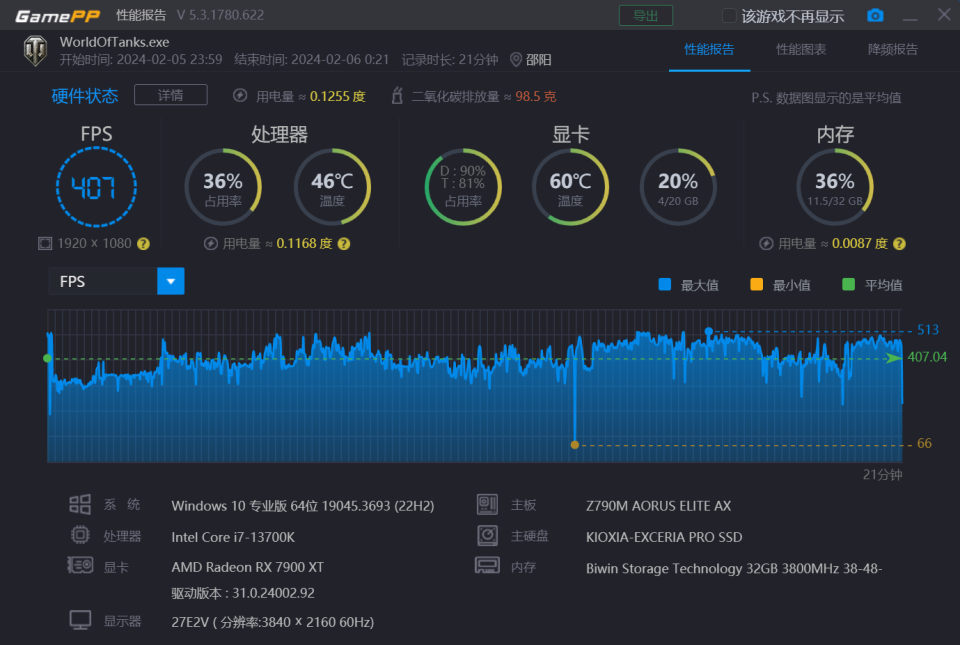
Task: Click the monitor icon beside 显示器
Action: (x=80, y=620)
